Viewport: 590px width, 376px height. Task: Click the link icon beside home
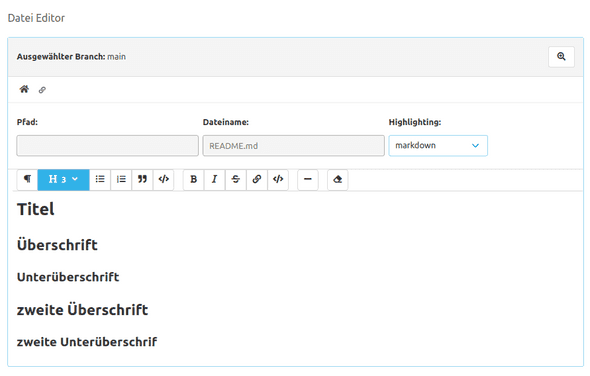(x=42, y=90)
